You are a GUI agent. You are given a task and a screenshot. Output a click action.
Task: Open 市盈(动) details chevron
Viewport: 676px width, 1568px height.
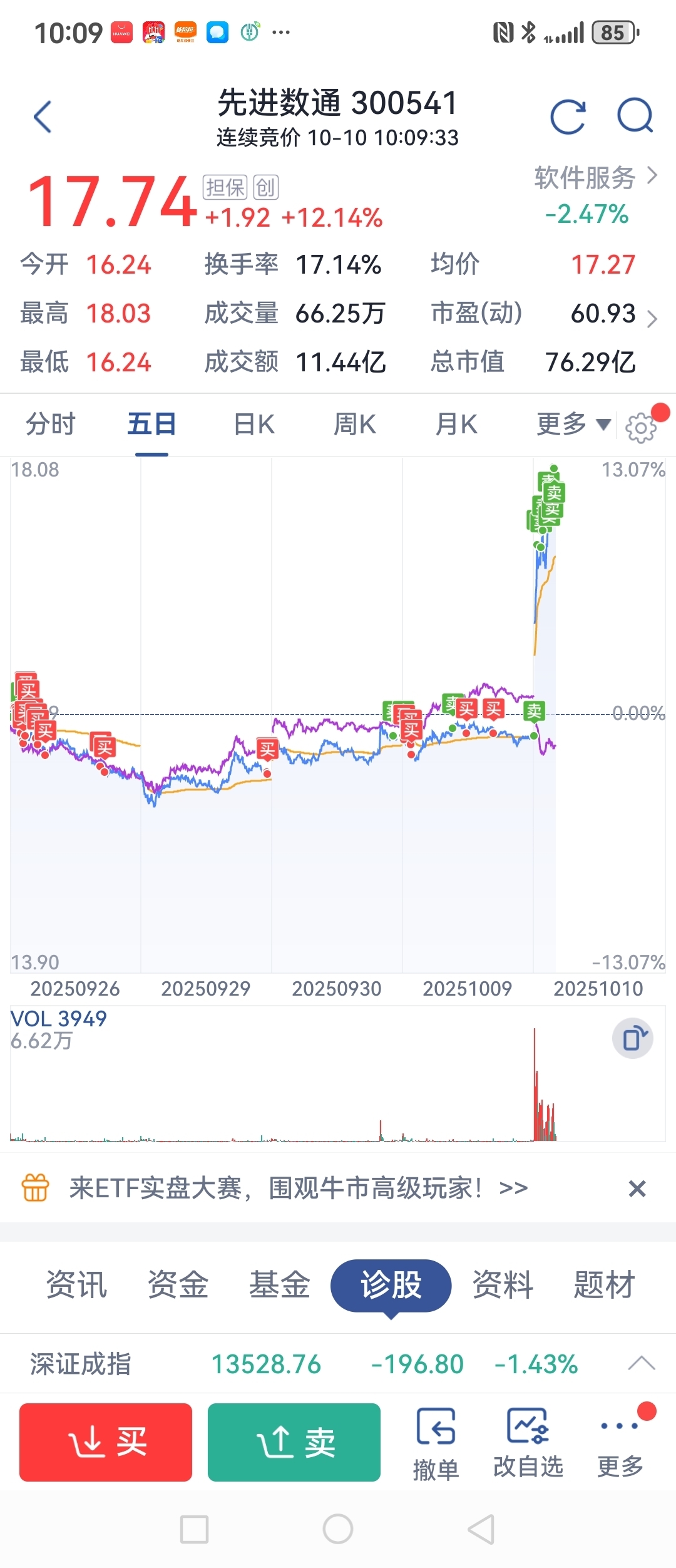click(x=652, y=319)
